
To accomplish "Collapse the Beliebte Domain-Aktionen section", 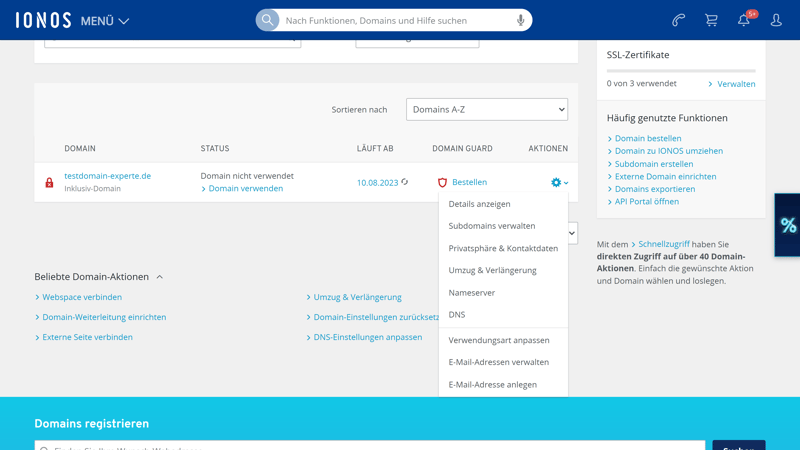I will pos(159,277).
